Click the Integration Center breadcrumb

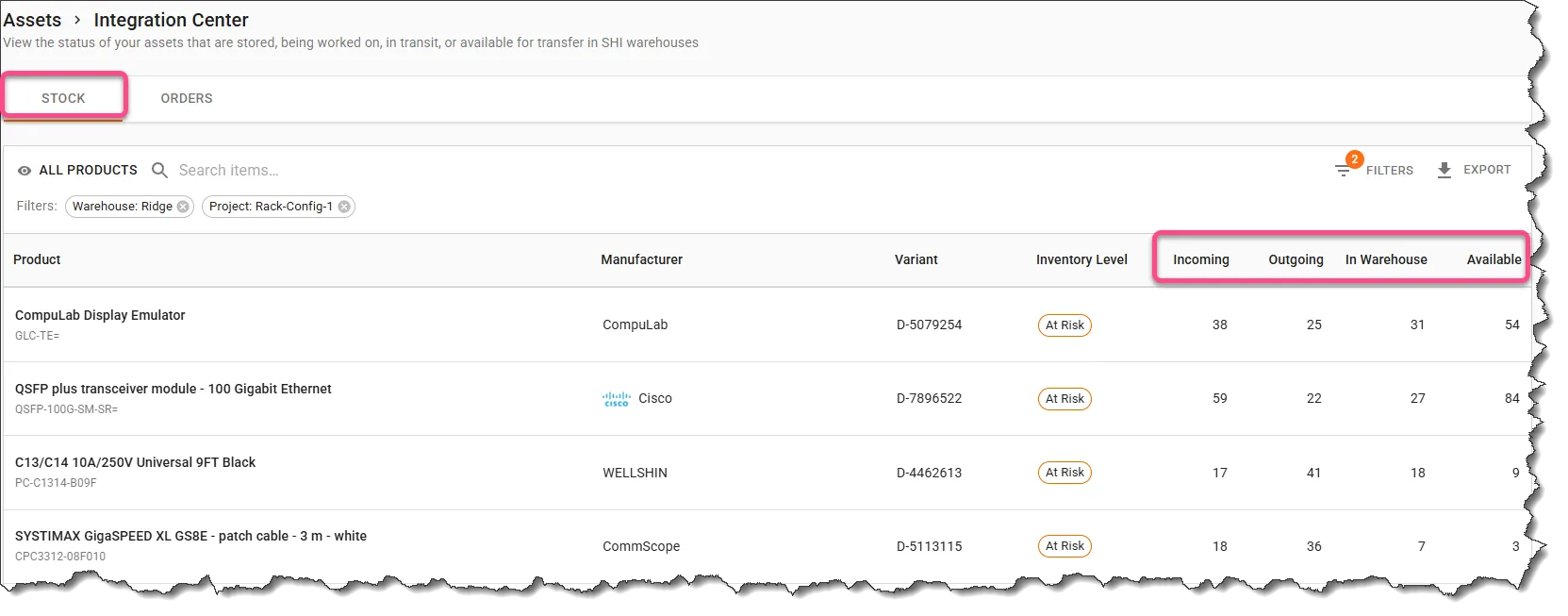171,20
